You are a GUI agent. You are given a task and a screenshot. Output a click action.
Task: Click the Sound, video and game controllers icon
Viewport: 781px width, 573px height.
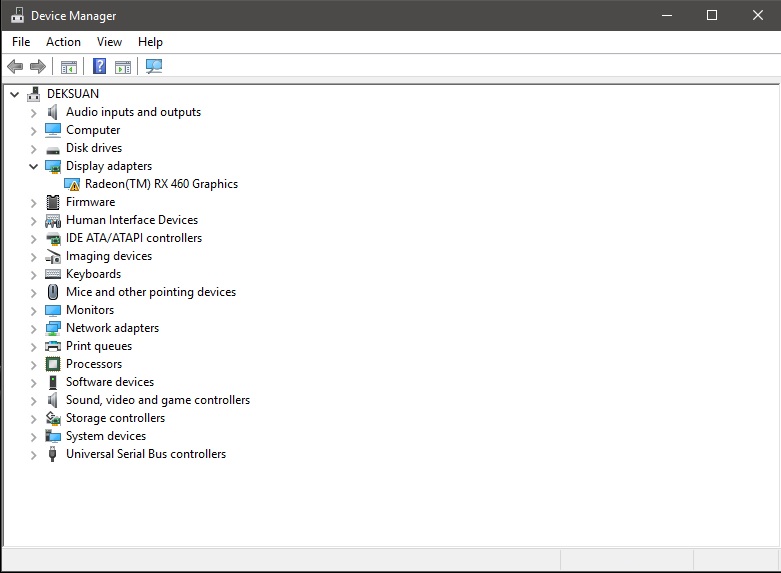point(53,400)
